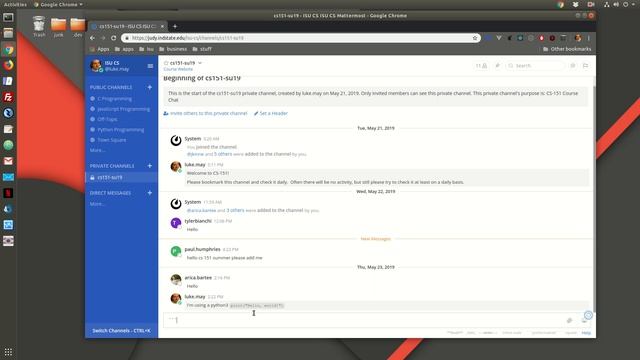
Task: Open the Terminal from the dock
Action: [8, 18]
